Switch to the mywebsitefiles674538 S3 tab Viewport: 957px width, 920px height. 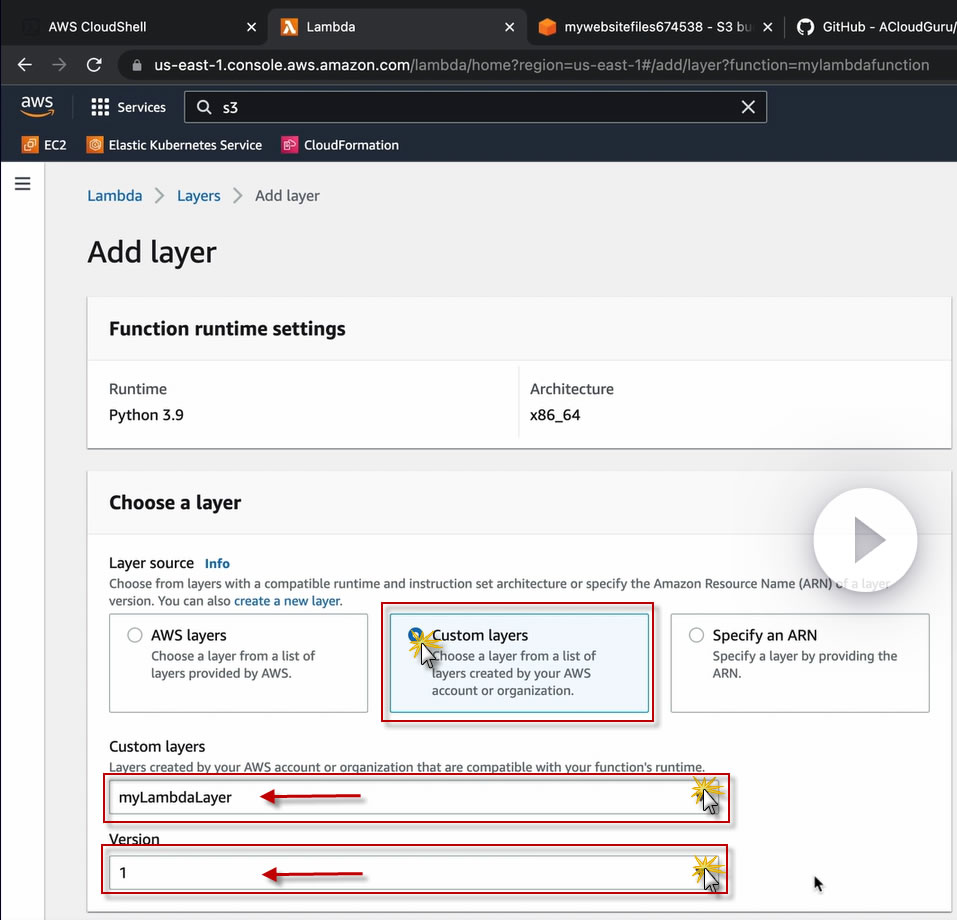[650, 27]
